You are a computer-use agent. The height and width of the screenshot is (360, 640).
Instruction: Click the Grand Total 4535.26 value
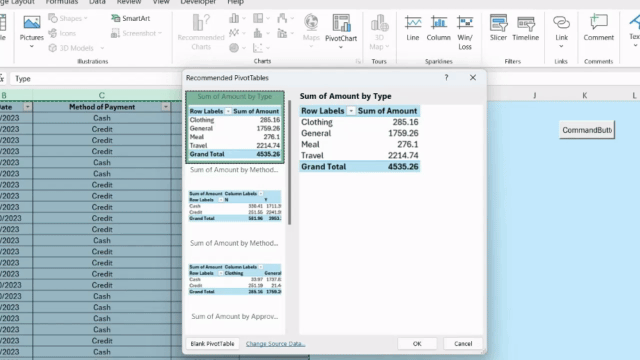point(403,167)
